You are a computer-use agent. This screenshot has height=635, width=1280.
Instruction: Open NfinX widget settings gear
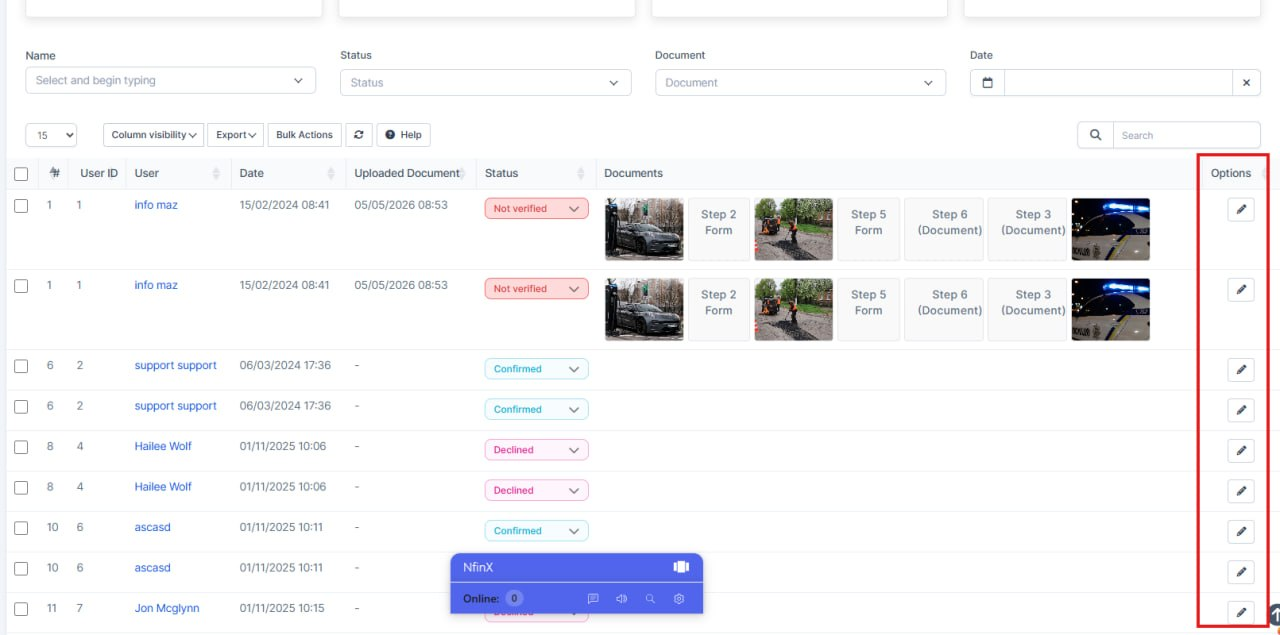[x=679, y=599]
